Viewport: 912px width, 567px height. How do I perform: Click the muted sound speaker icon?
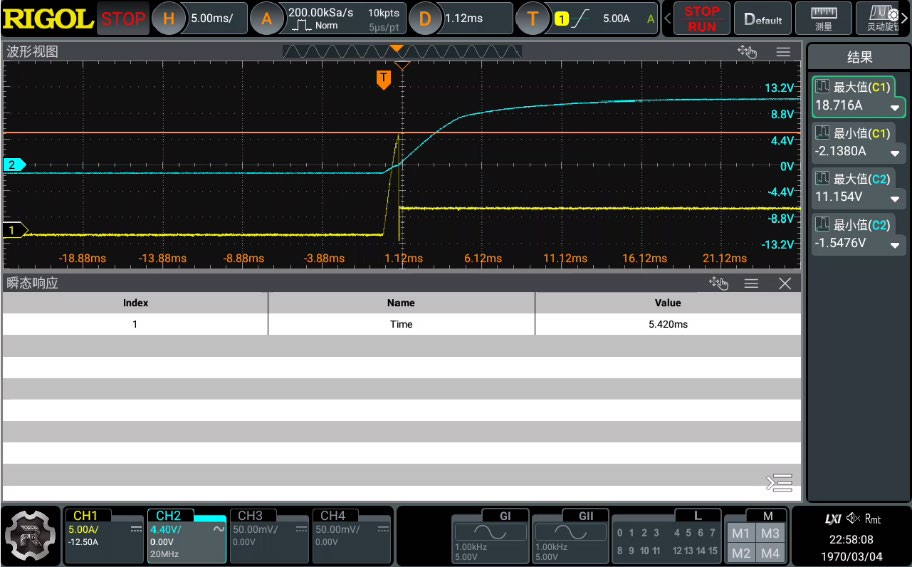click(x=853, y=518)
